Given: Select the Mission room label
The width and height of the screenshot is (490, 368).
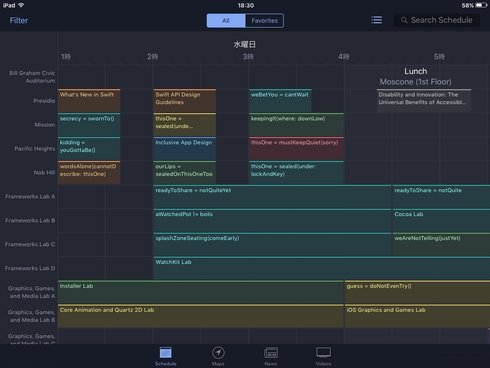Looking at the screenshot, I should 45,125.
